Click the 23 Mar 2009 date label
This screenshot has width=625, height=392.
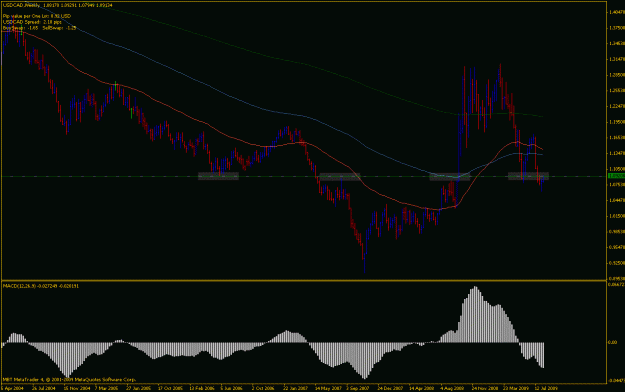(x=516, y=388)
